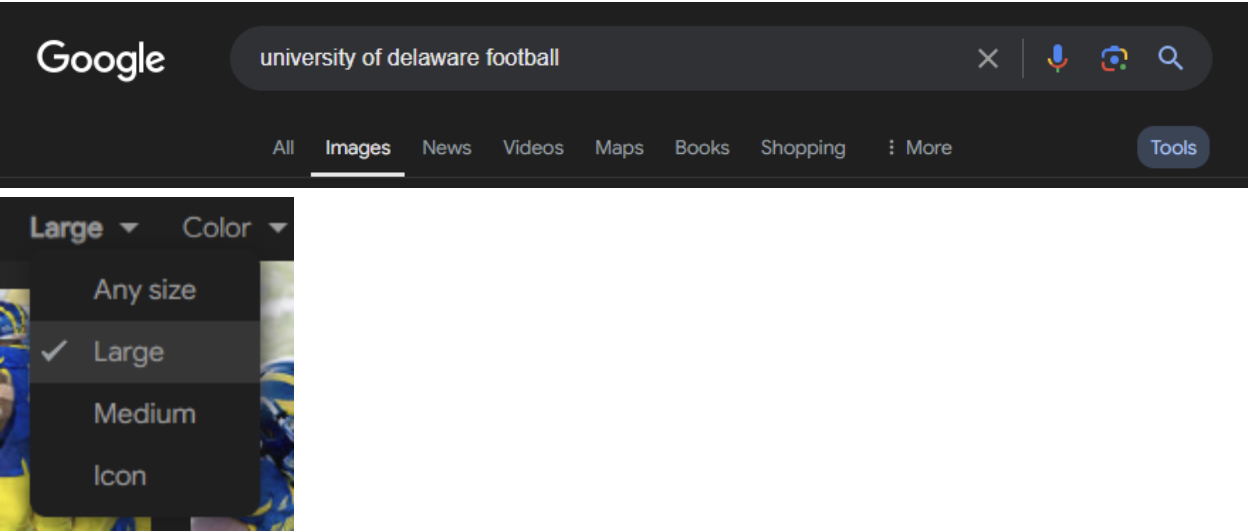Switch to the All results tab
Image resolution: width=1250 pixels, height=532 pixels.
point(283,148)
